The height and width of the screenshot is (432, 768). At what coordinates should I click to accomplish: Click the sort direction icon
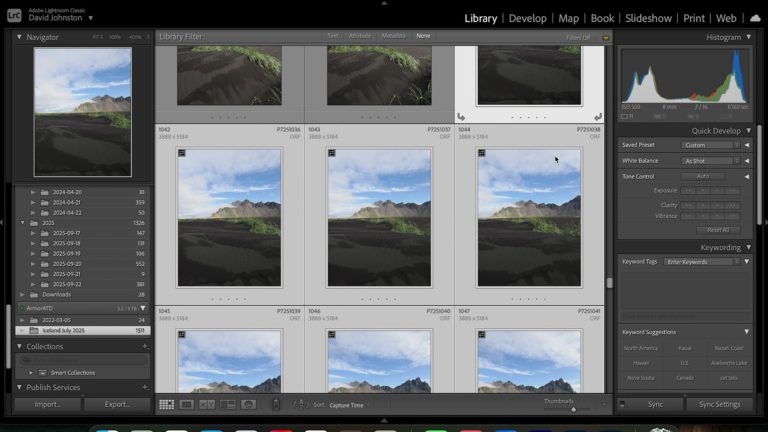[x=299, y=404]
